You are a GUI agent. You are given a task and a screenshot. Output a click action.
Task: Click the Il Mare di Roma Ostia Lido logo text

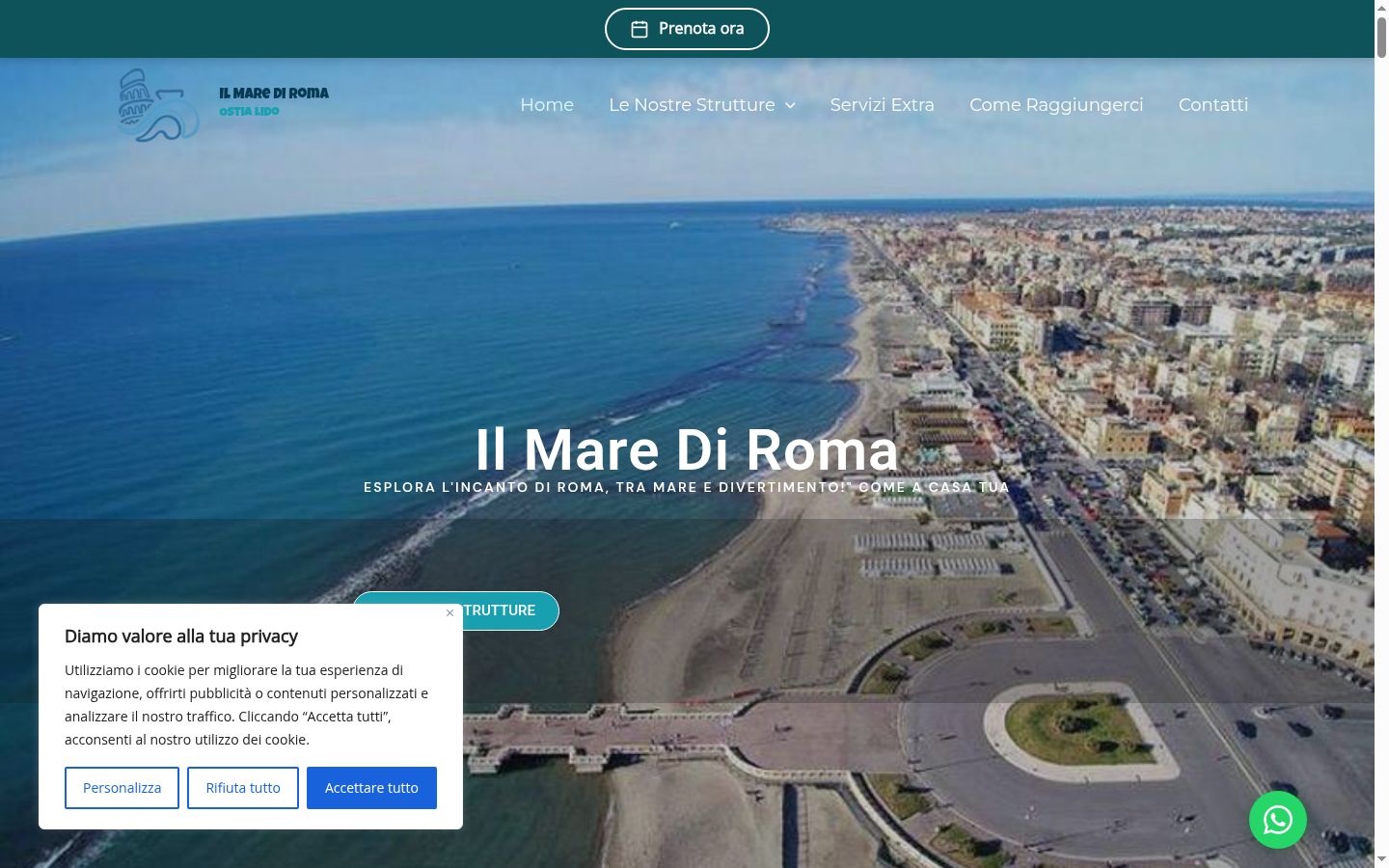click(x=274, y=101)
